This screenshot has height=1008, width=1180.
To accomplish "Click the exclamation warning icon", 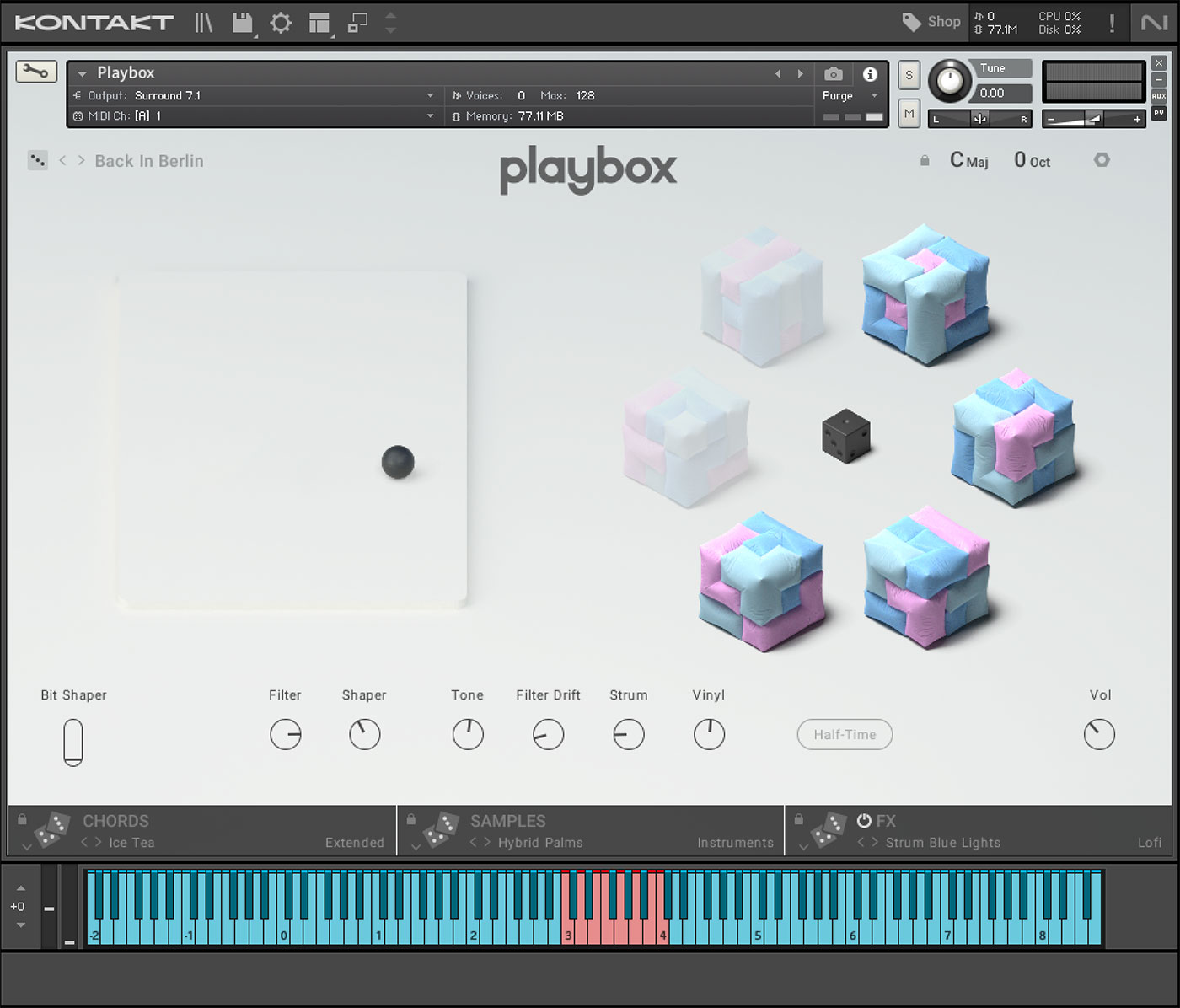I will 1112,23.
